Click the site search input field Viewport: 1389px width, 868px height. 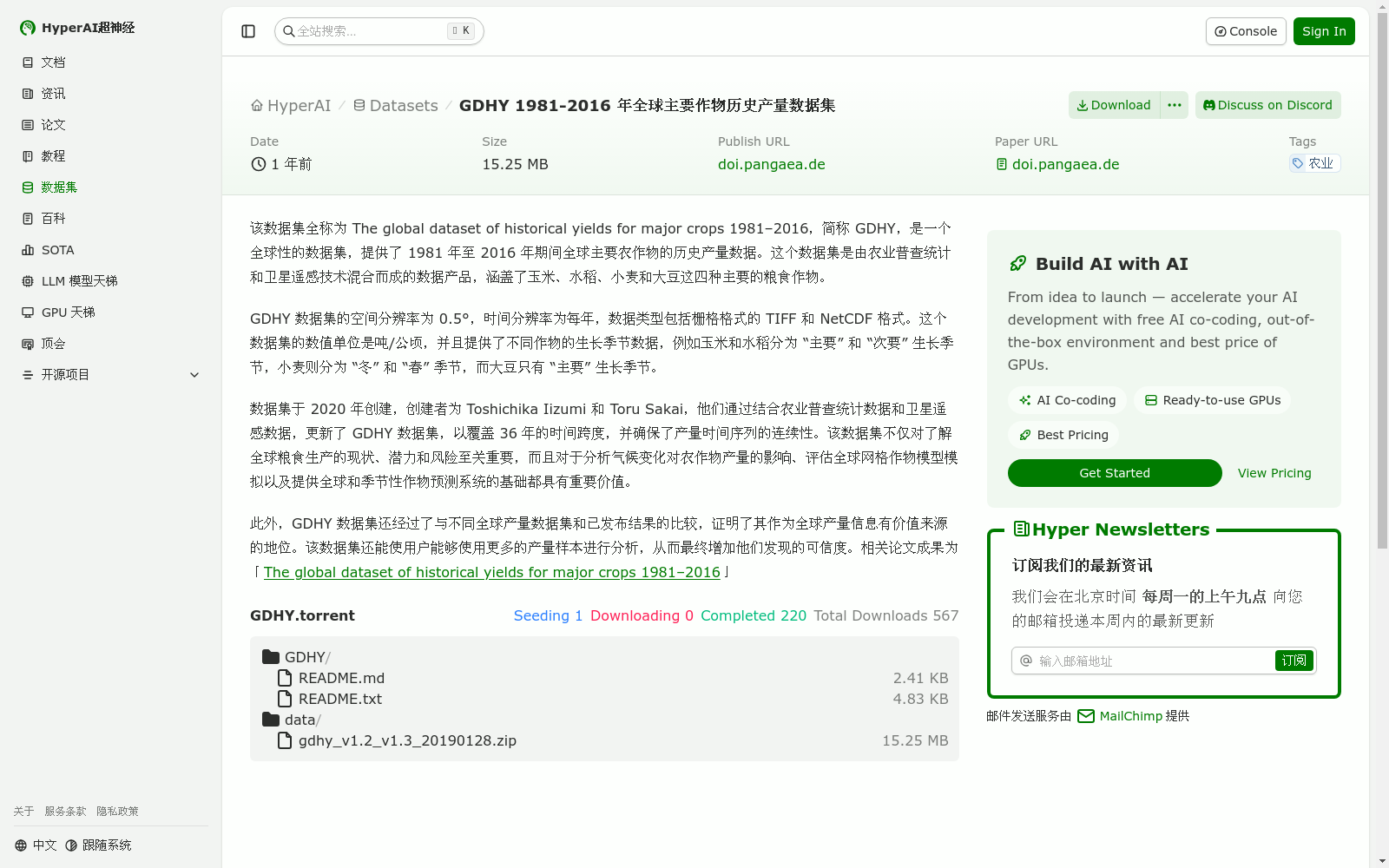click(x=379, y=31)
